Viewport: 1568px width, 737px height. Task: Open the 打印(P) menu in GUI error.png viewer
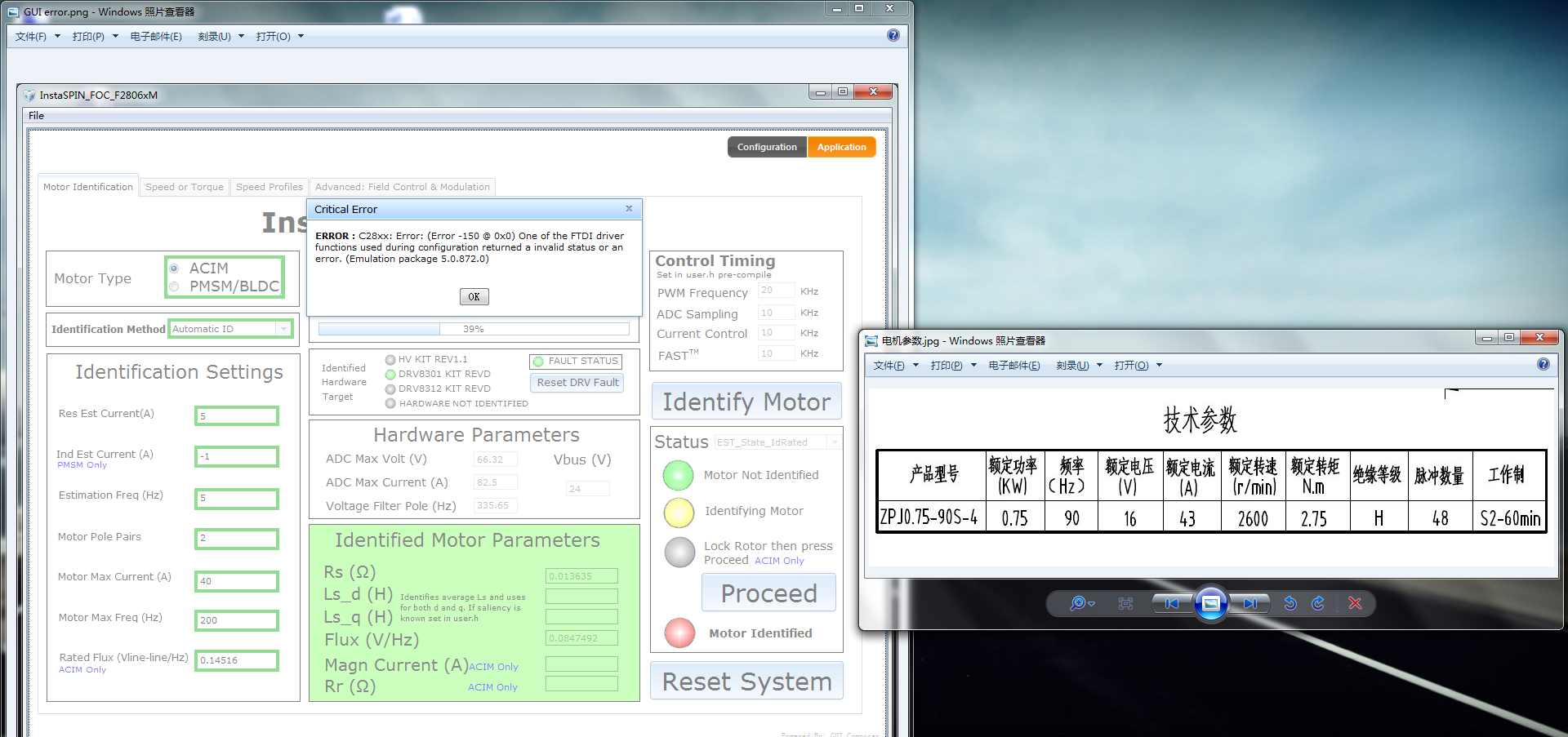point(95,37)
